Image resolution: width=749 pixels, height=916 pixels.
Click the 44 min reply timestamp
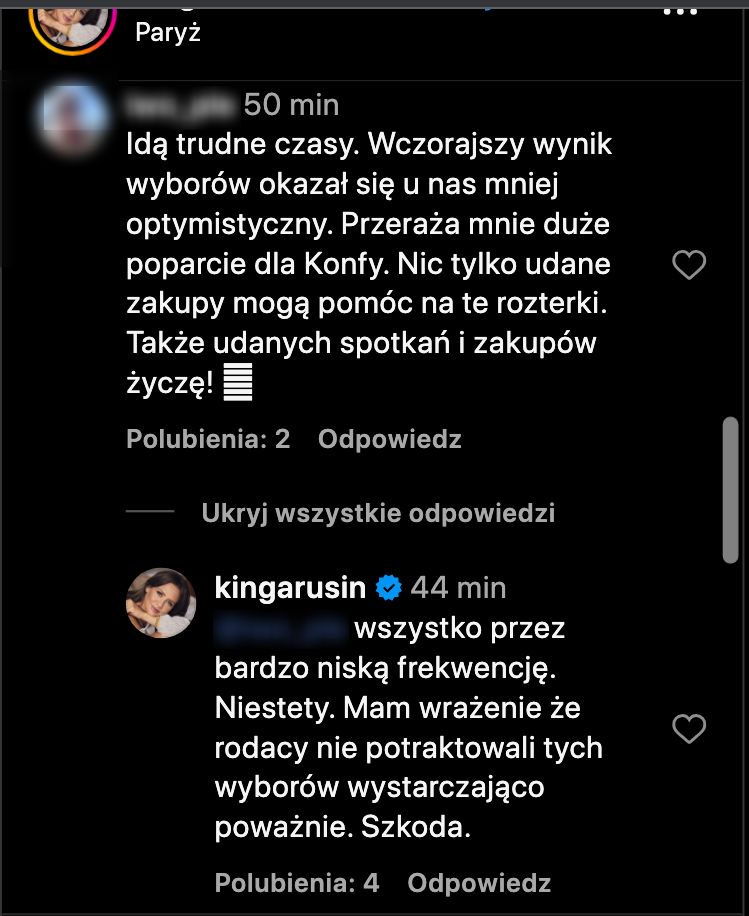coord(458,587)
